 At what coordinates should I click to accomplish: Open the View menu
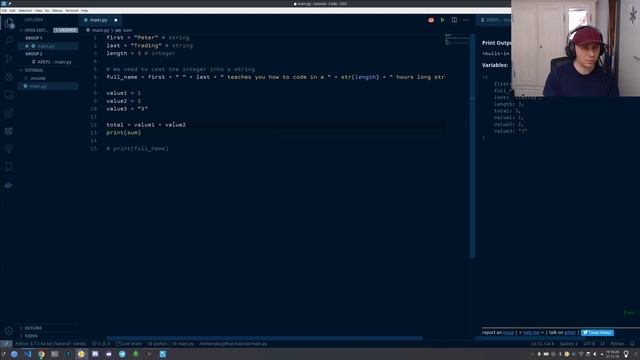[x=38, y=11]
